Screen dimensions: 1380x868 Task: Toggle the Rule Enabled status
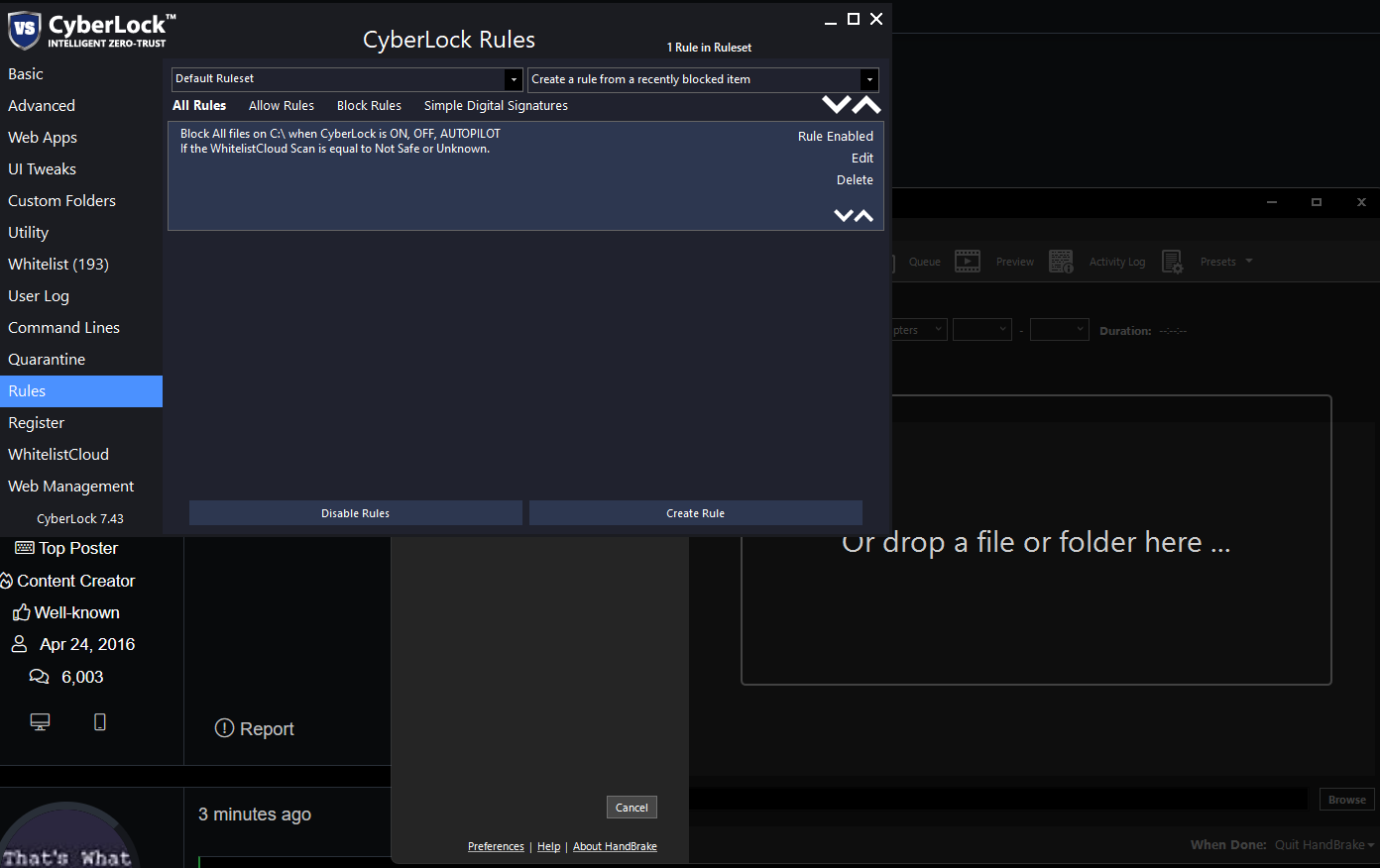tap(836, 136)
